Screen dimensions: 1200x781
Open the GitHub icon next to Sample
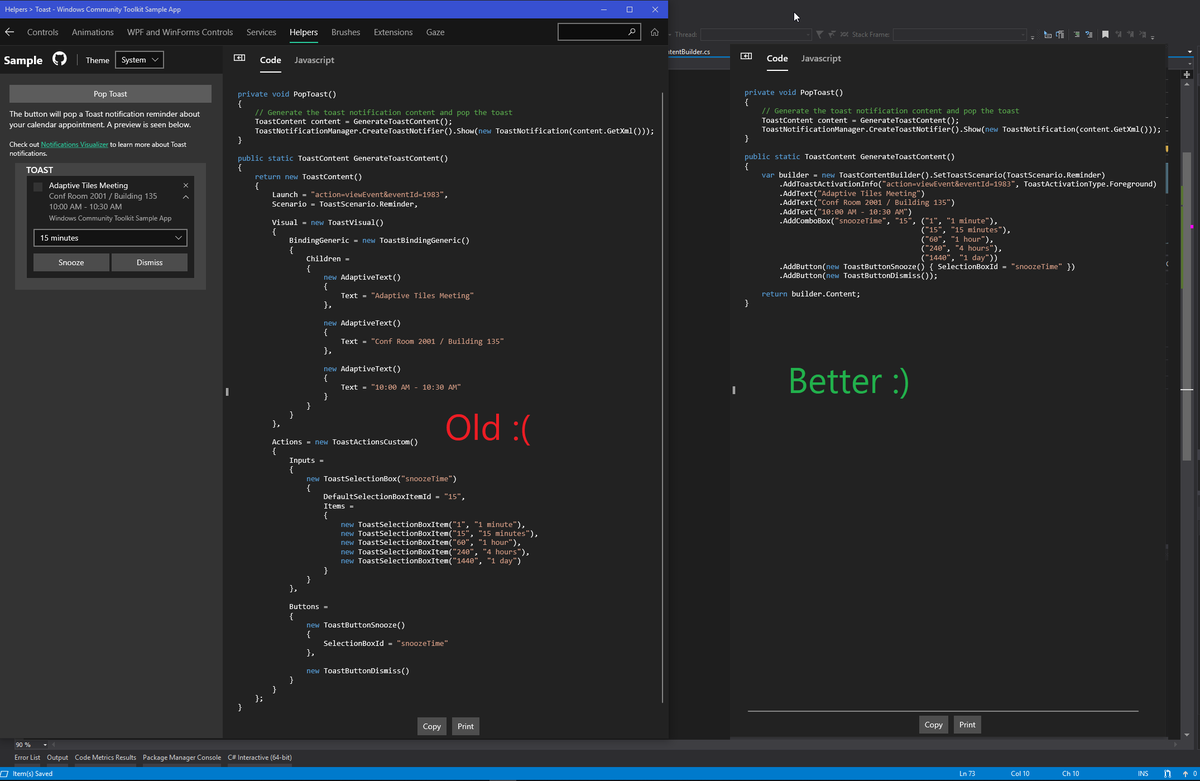coord(59,60)
